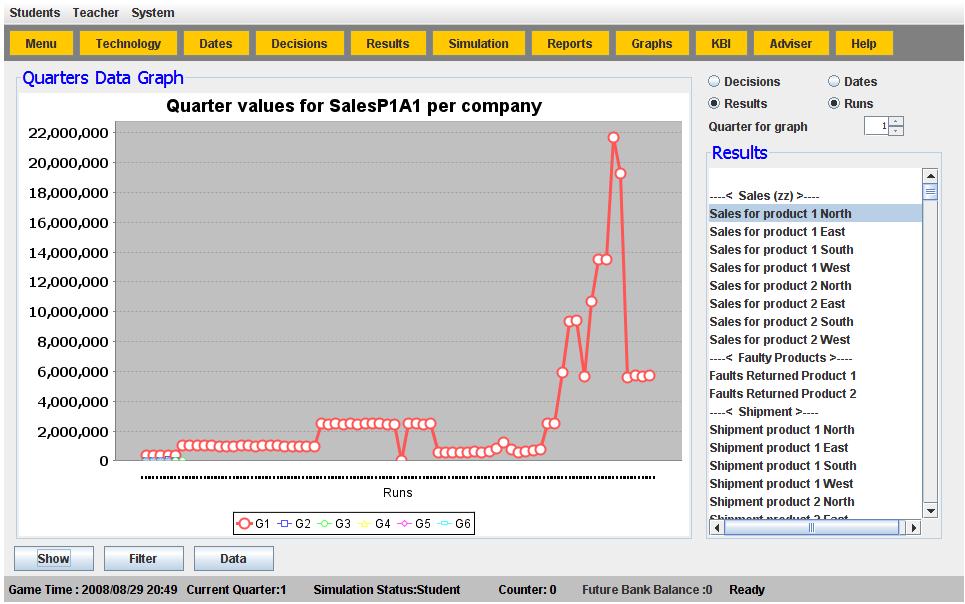Select the Decisions radio button

pos(714,82)
